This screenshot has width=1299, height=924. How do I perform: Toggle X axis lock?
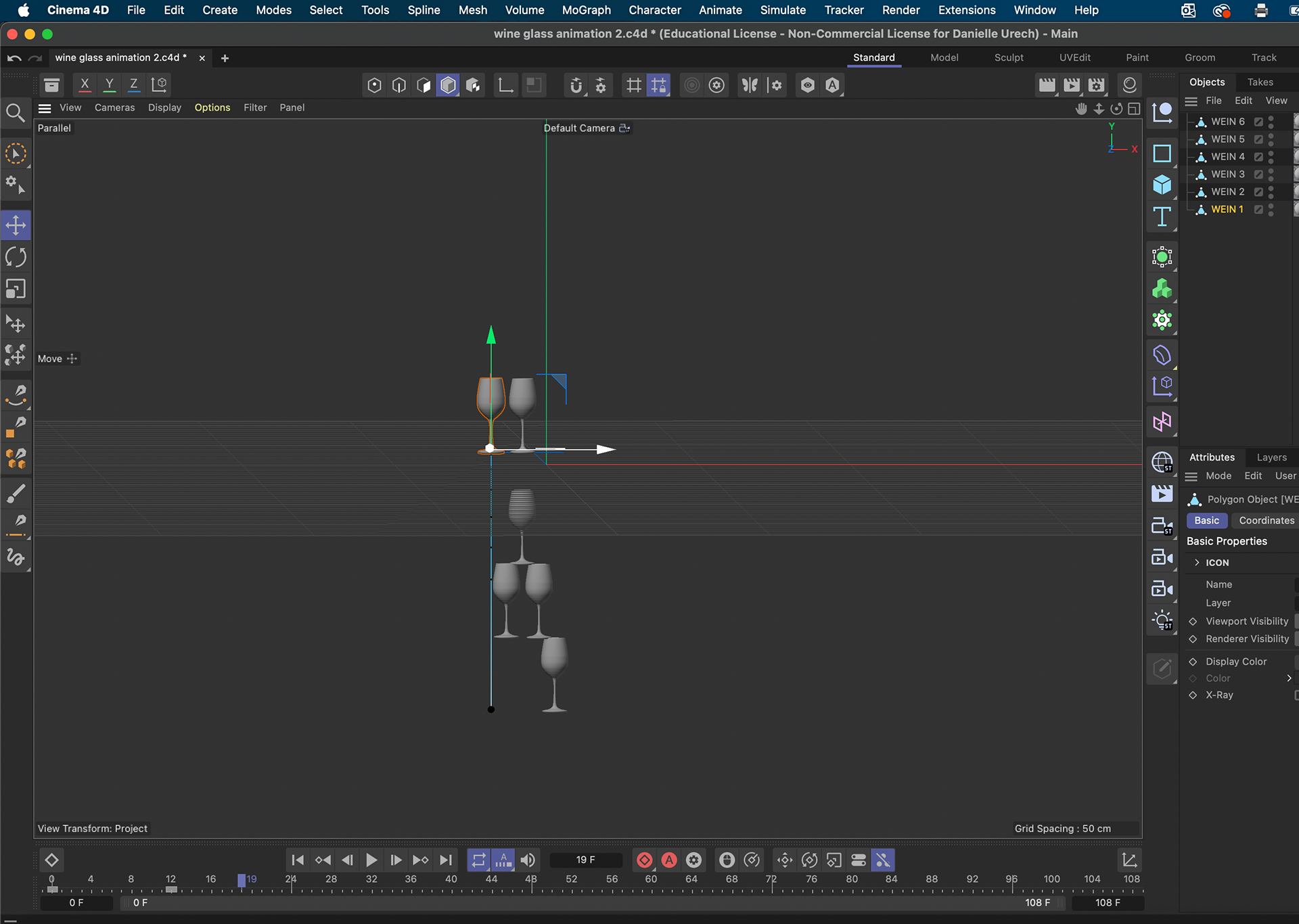coord(85,85)
